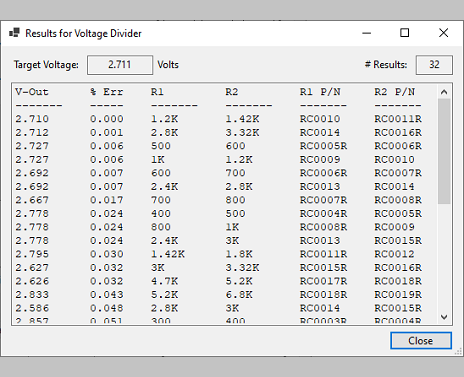
Task: Click the Close button
Action: [x=421, y=340]
